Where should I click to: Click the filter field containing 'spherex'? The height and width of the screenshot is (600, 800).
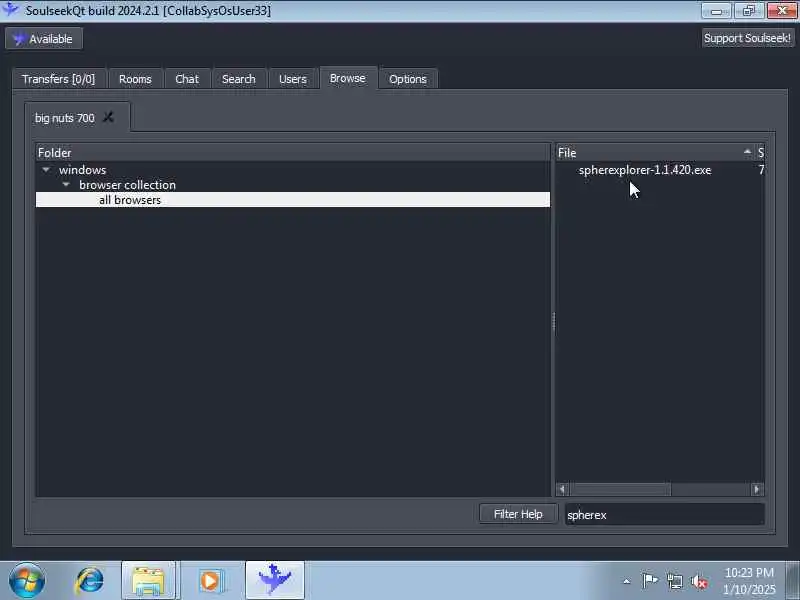coord(664,515)
